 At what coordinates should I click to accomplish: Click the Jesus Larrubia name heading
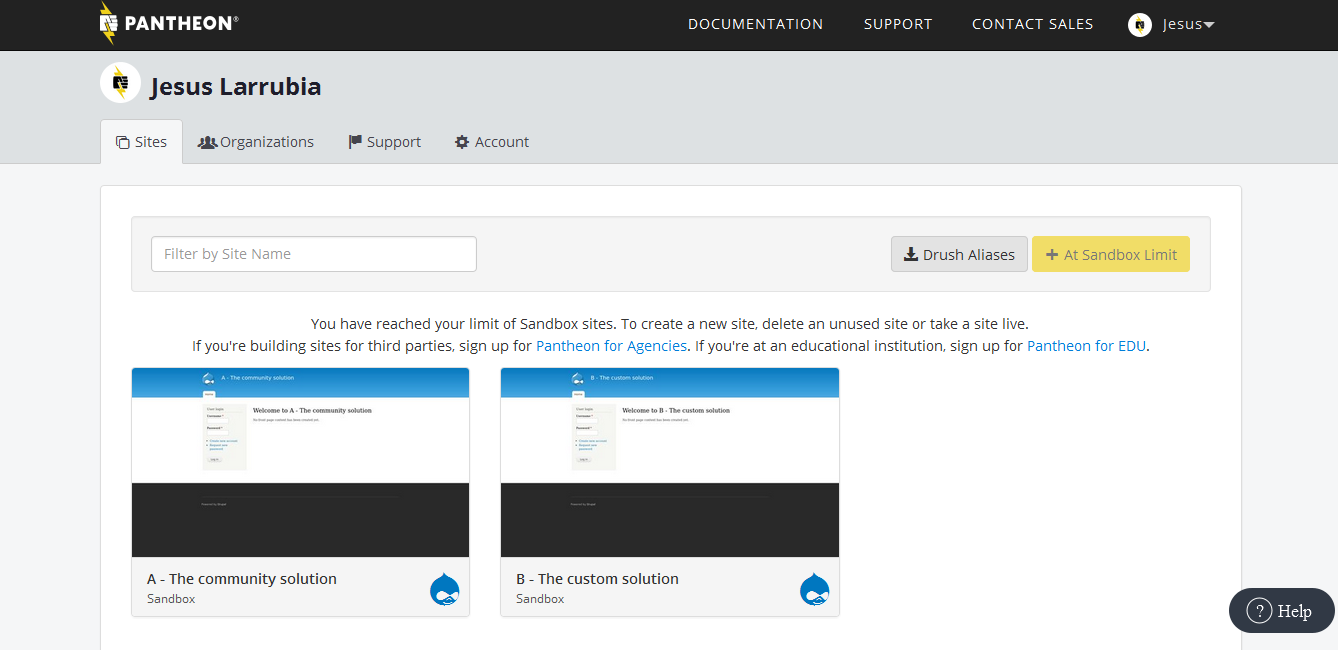(236, 87)
